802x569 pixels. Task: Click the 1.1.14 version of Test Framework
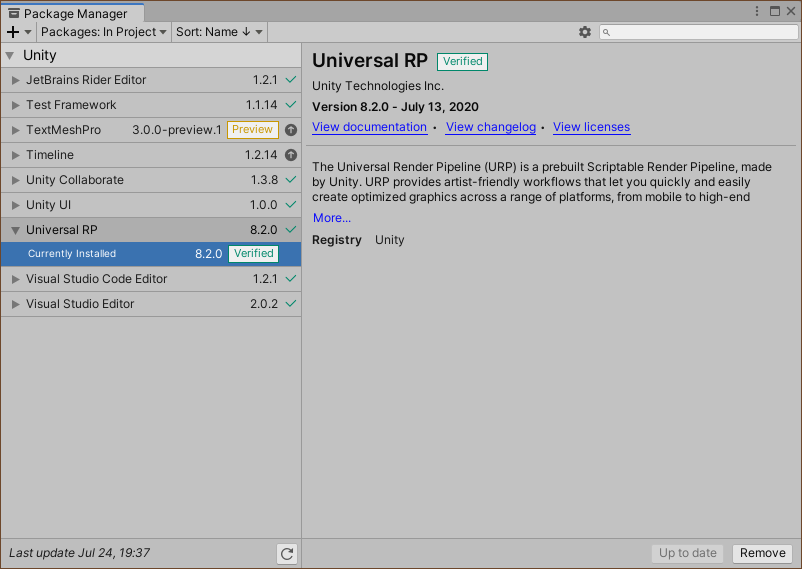coord(261,105)
